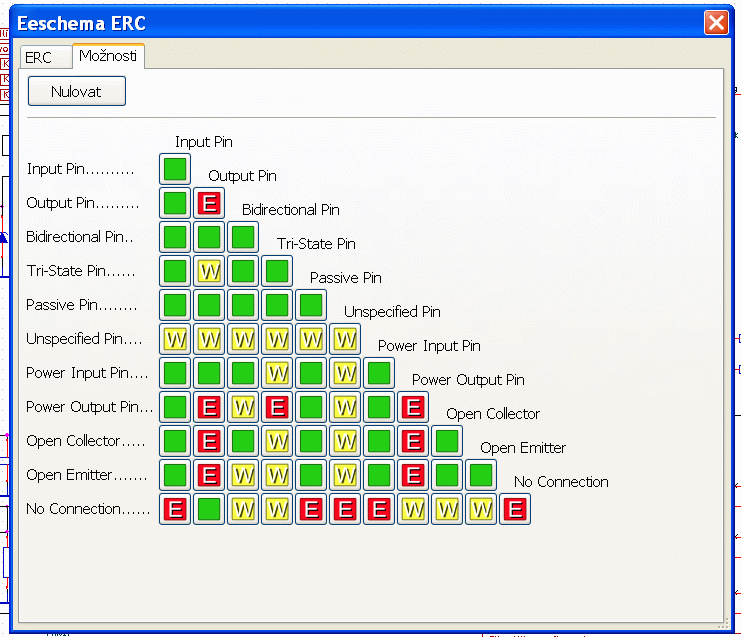The height and width of the screenshot is (637, 741).
Task: Toggle Open Collector row, Tri-State warning cell
Action: pos(277,441)
